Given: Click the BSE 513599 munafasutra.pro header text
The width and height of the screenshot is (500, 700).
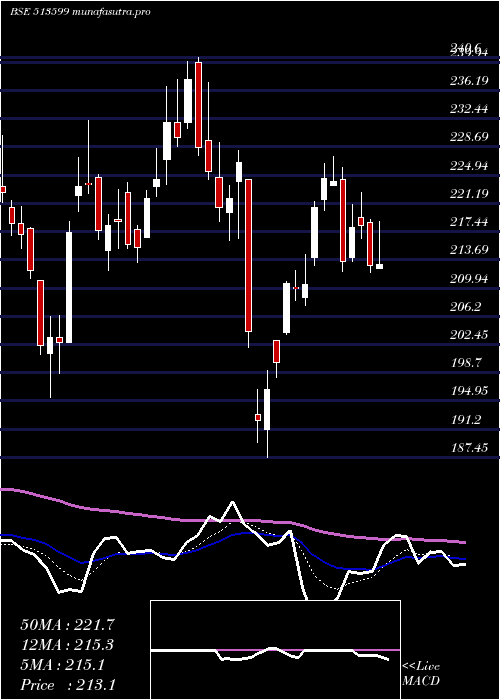Looking at the screenshot, I should point(80,12).
